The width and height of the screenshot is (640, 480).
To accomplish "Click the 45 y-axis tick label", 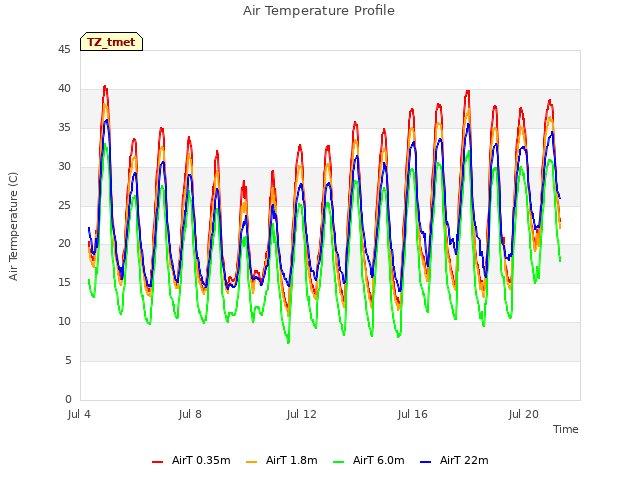I will point(64,49).
